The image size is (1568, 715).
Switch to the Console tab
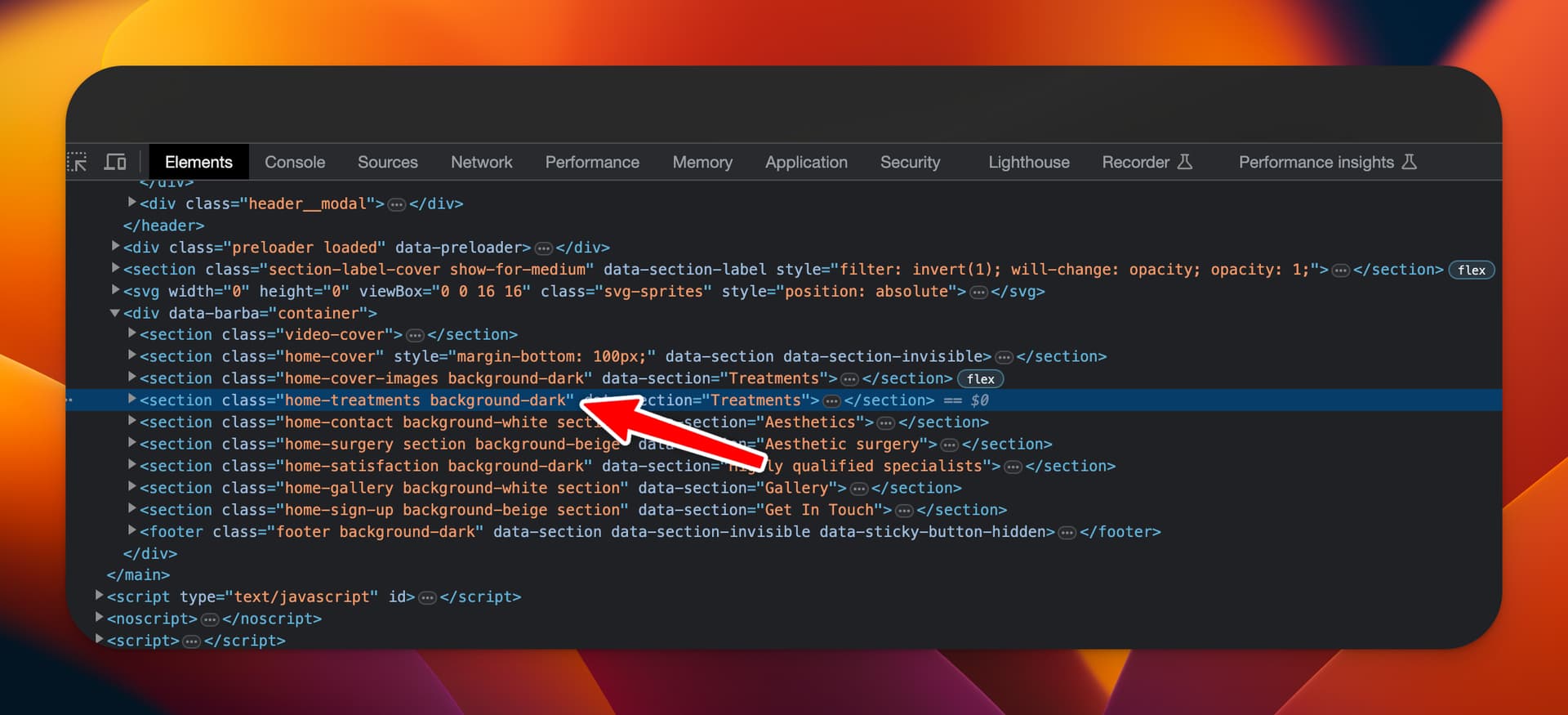295,162
